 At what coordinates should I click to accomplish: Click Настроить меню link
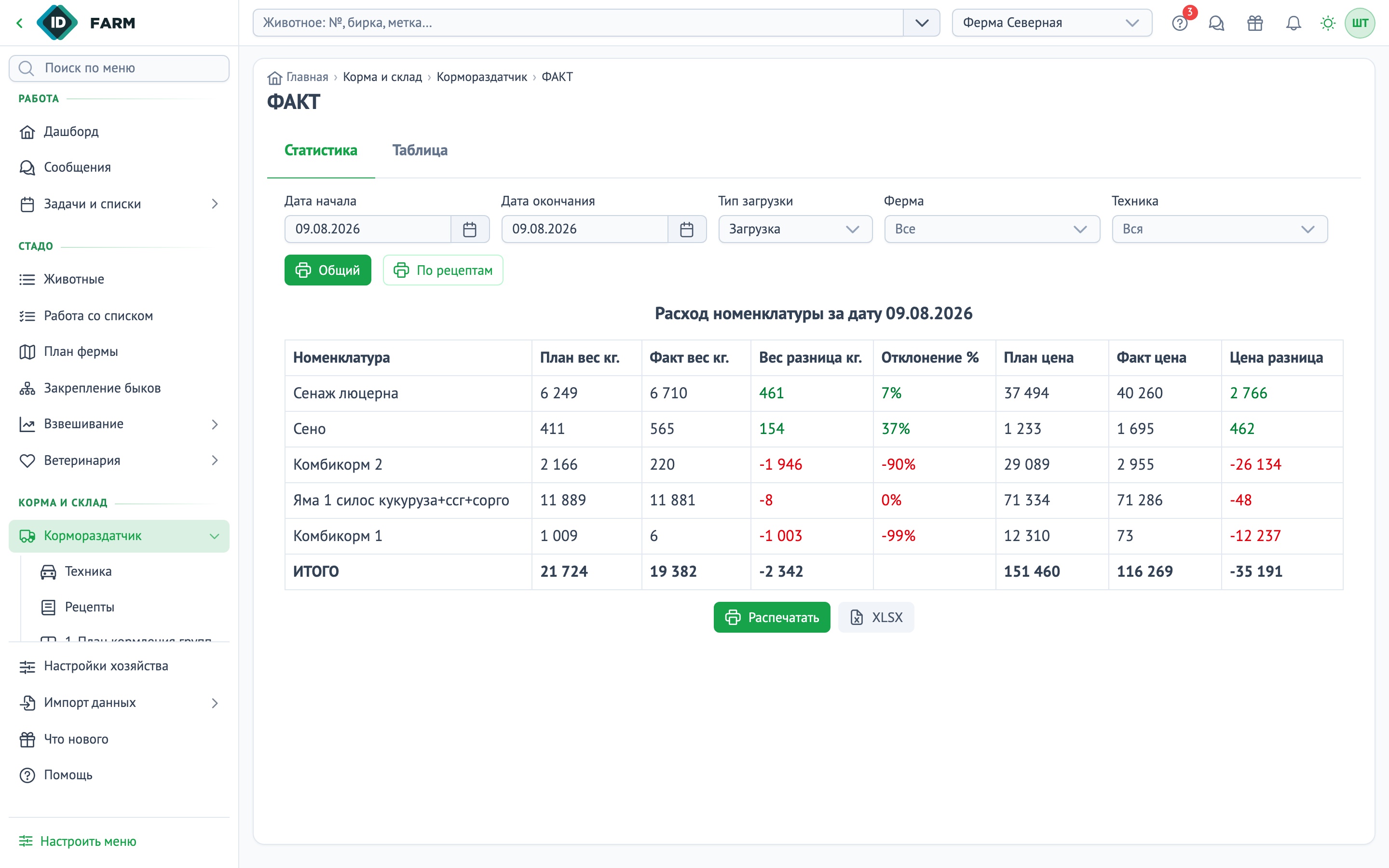[x=78, y=841]
